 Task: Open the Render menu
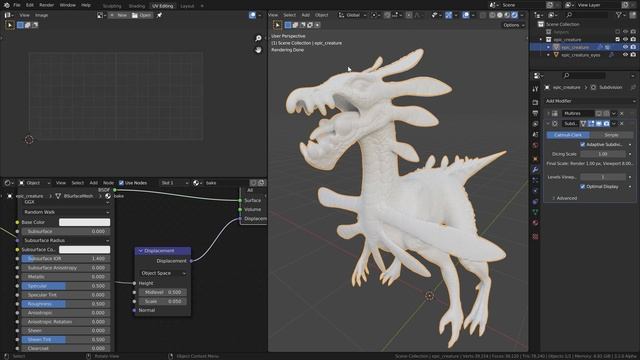click(47, 5)
